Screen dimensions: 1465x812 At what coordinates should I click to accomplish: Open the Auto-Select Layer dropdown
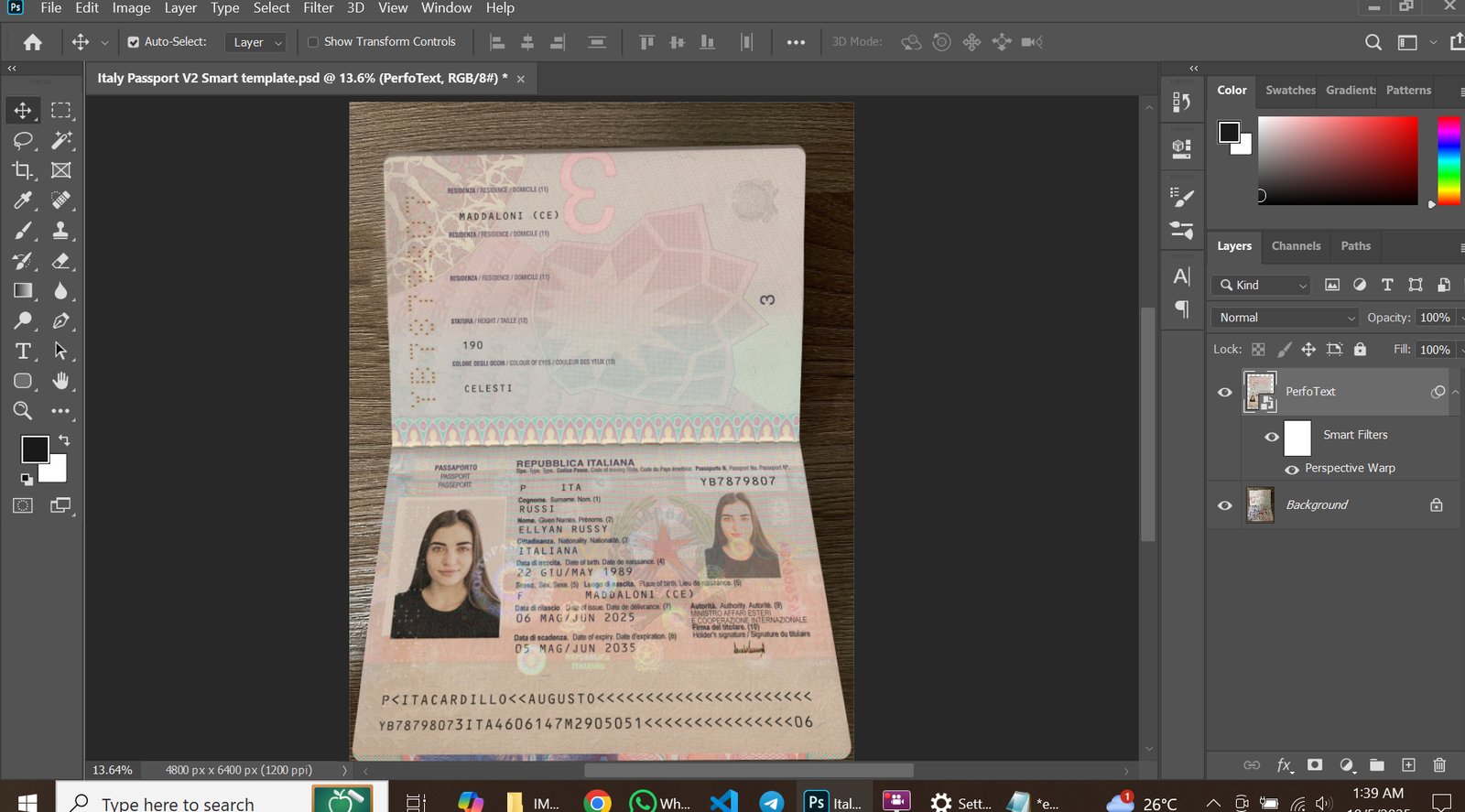tap(257, 42)
